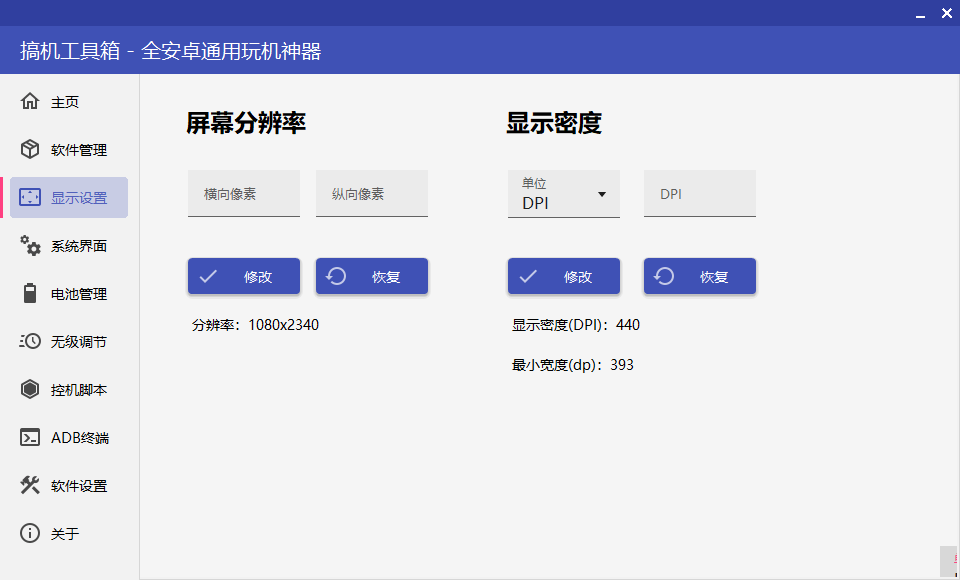Click the 分辨率: 1080x2340 text

pyautogui.click(x=255, y=325)
